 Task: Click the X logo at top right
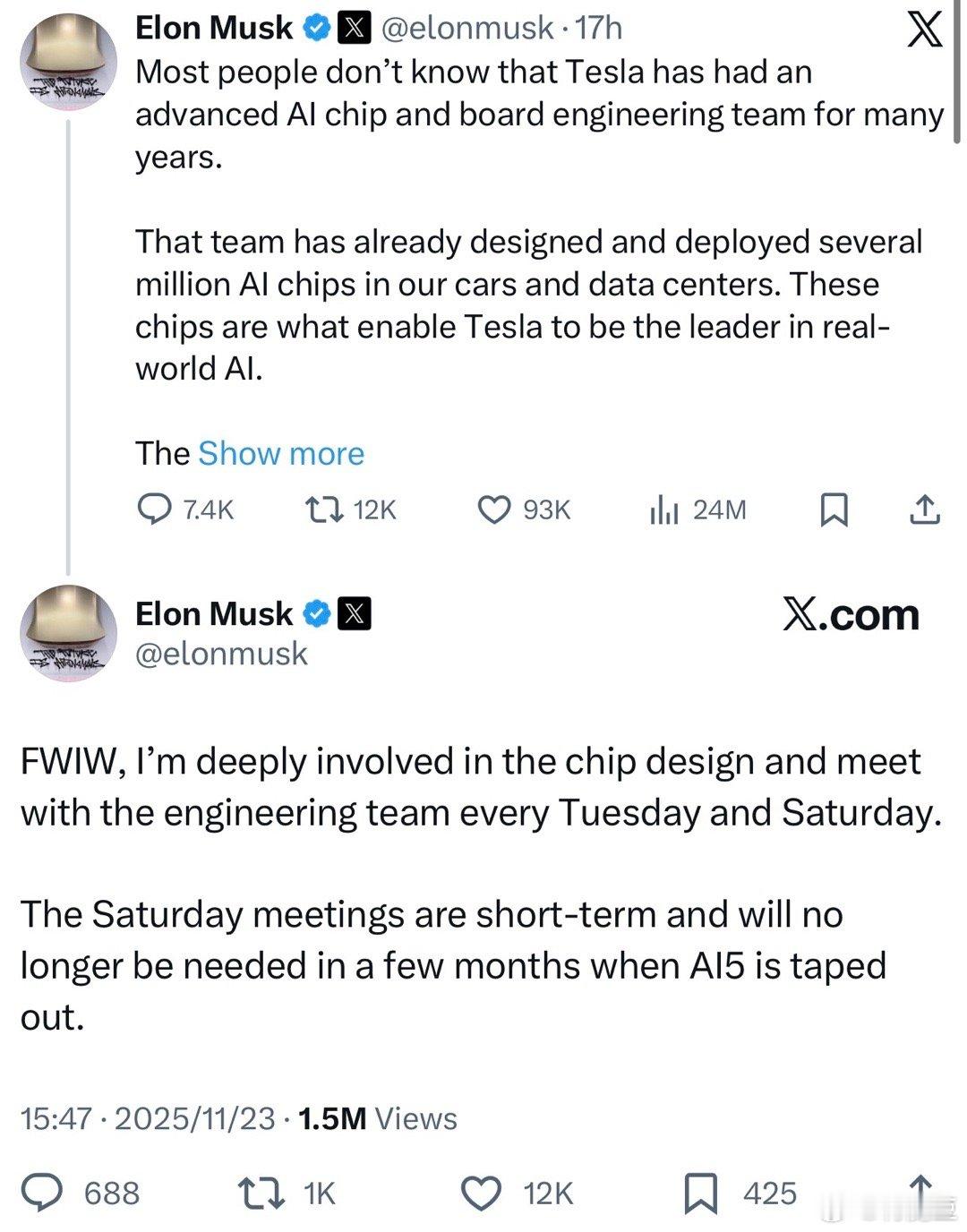[x=925, y=31]
